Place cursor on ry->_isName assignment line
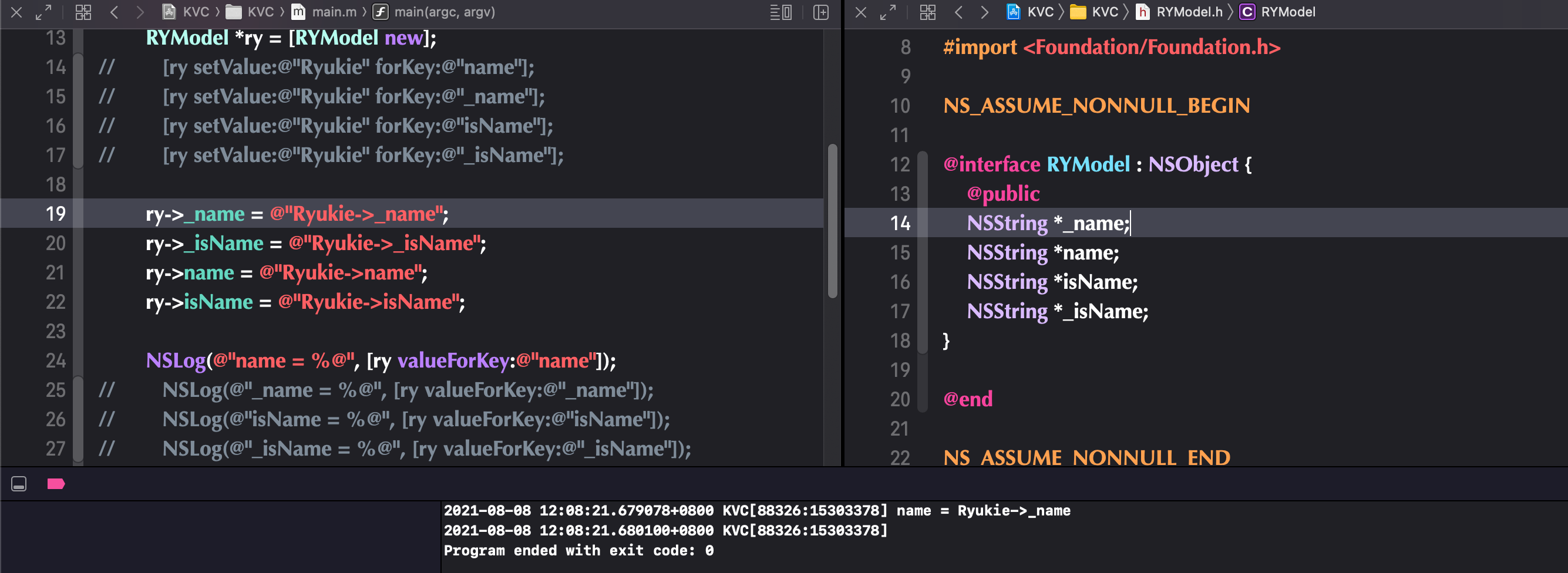 tap(315, 243)
